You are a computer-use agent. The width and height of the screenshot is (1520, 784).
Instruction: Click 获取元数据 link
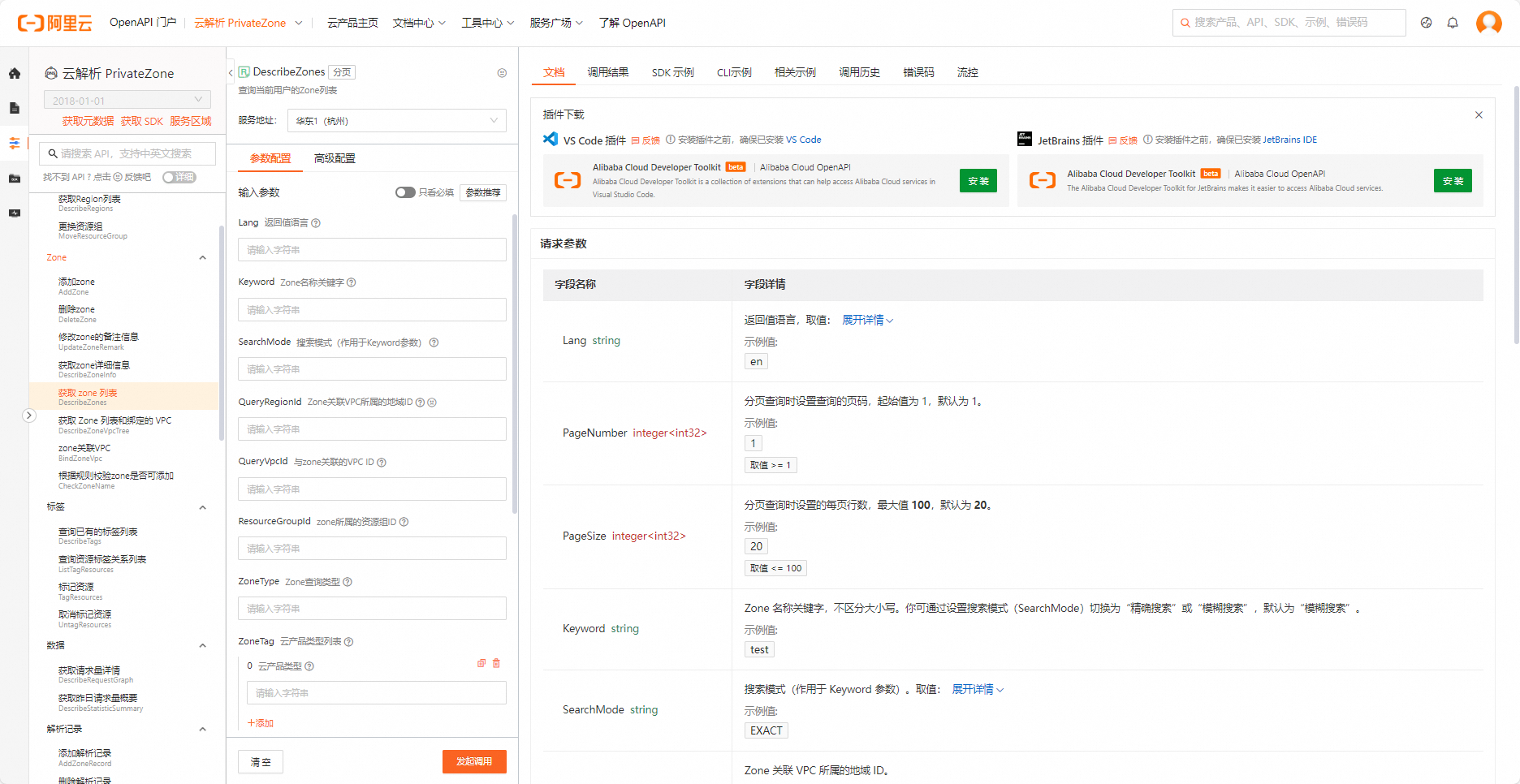[x=89, y=121]
